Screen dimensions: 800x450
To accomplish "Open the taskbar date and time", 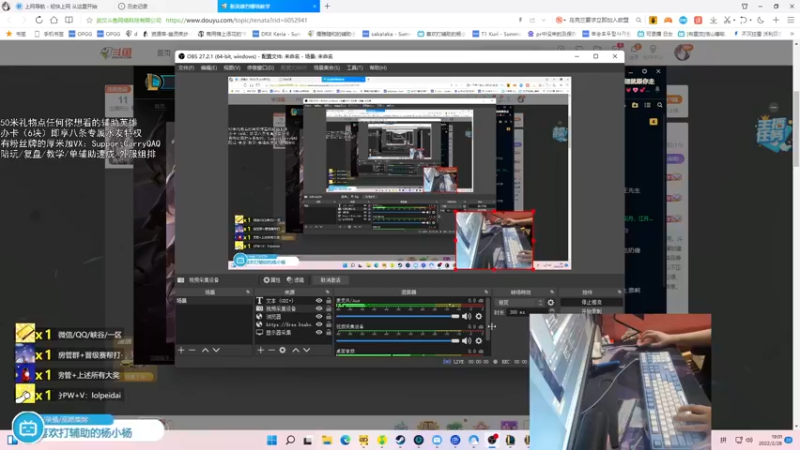I will [770, 440].
